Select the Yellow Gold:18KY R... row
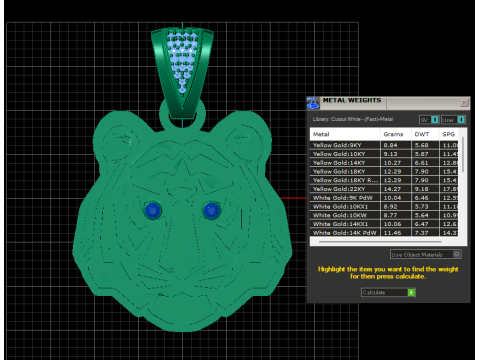 [385, 180]
